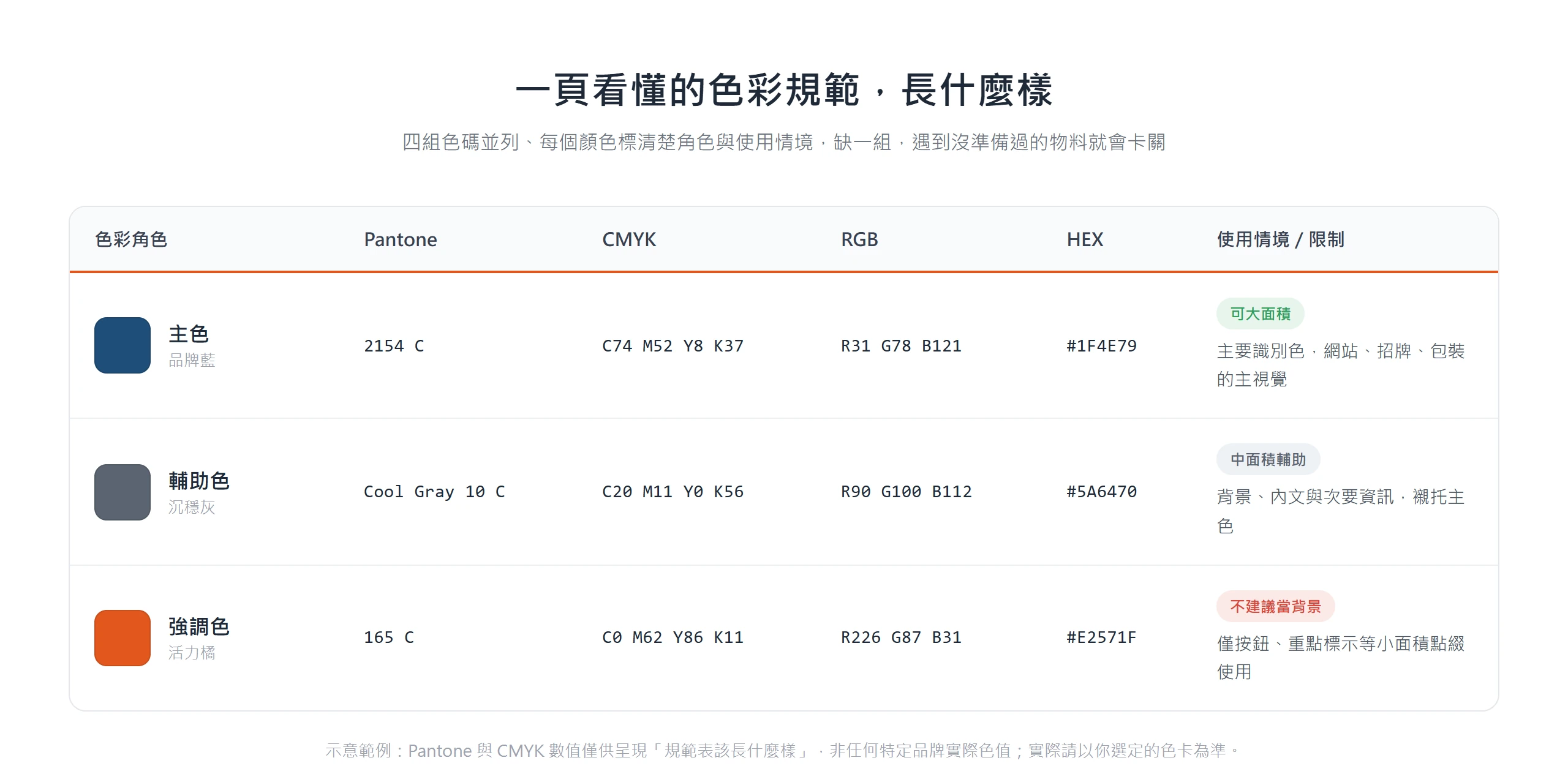Screen dimensions: 1568x774
Task: Select the 可大面積 green tag
Action: point(1260,314)
